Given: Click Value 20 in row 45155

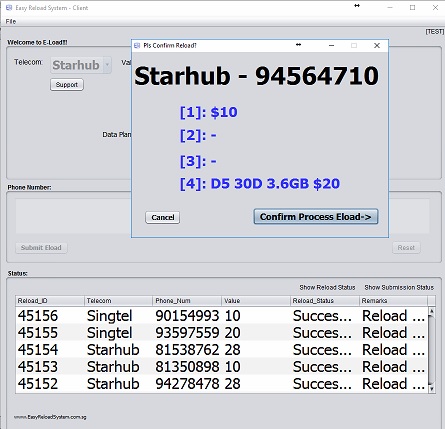Looking at the screenshot, I should tap(256, 333).
